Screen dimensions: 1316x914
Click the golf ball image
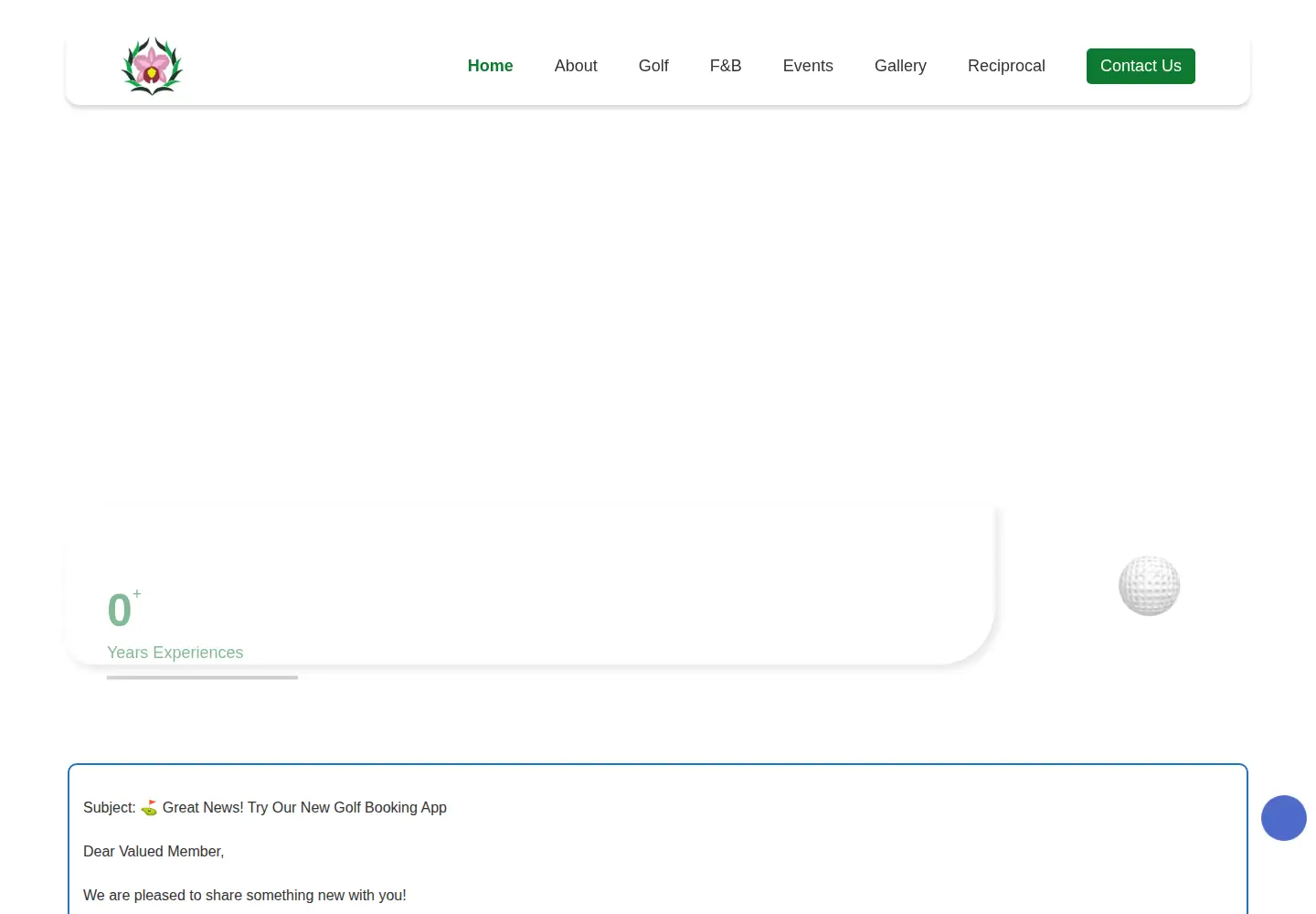[1150, 586]
